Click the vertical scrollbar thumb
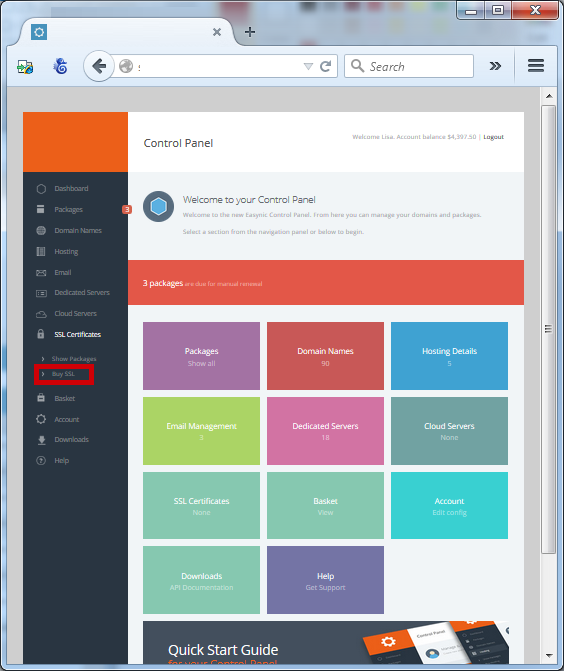Screen dimensions: 564x671 pos(548,329)
